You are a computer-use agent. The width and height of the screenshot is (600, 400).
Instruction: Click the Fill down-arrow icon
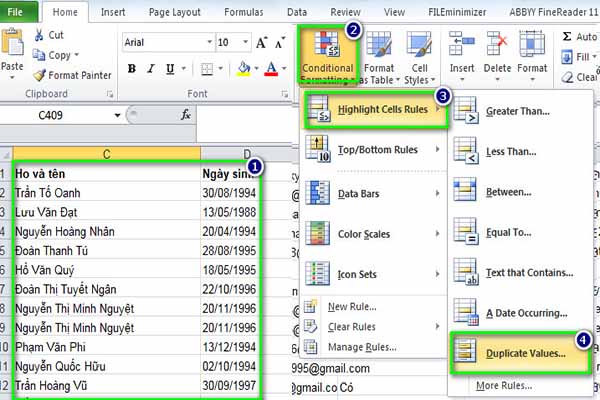(567, 57)
